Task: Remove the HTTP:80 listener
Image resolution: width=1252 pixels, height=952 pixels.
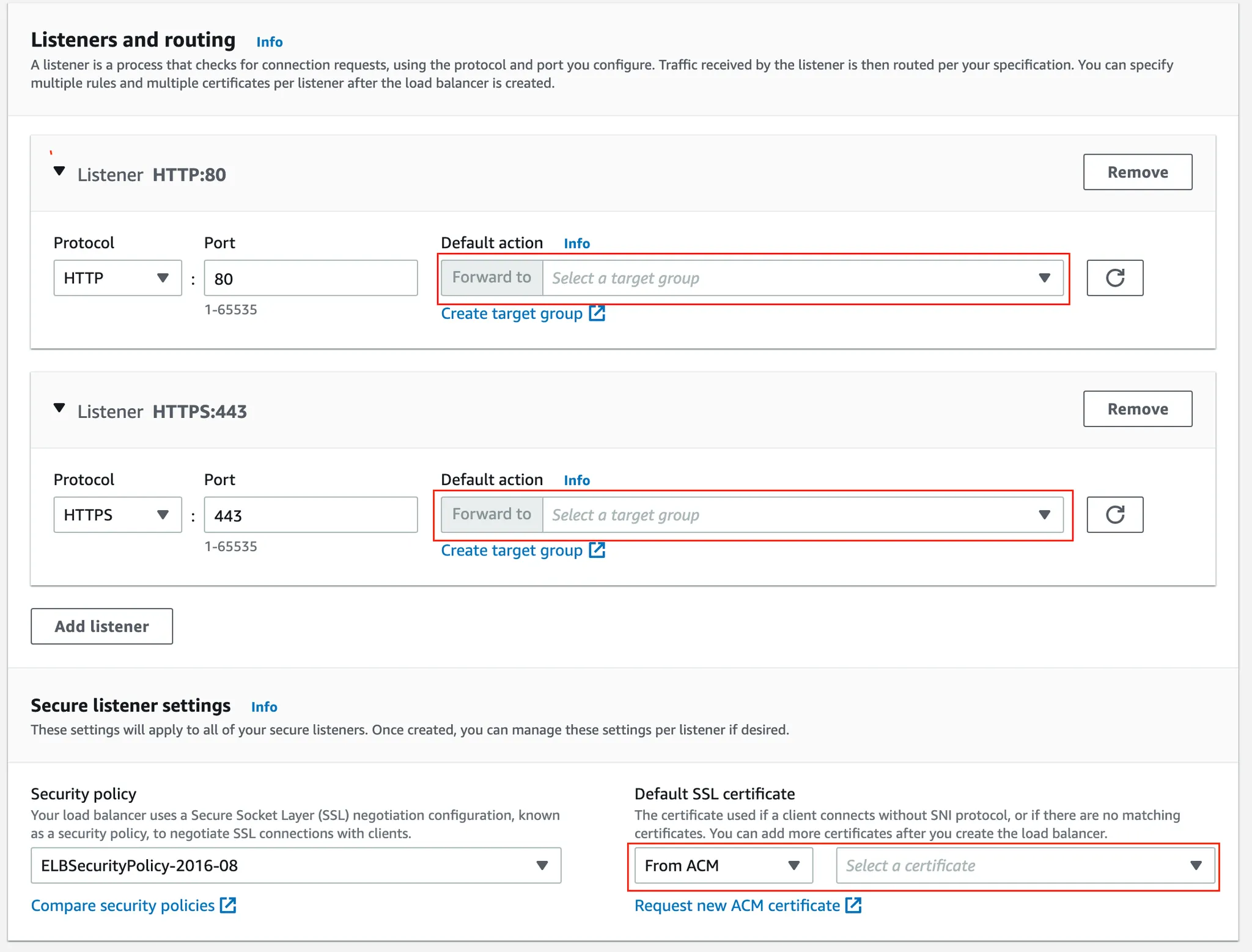Action: [x=1137, y=172]
